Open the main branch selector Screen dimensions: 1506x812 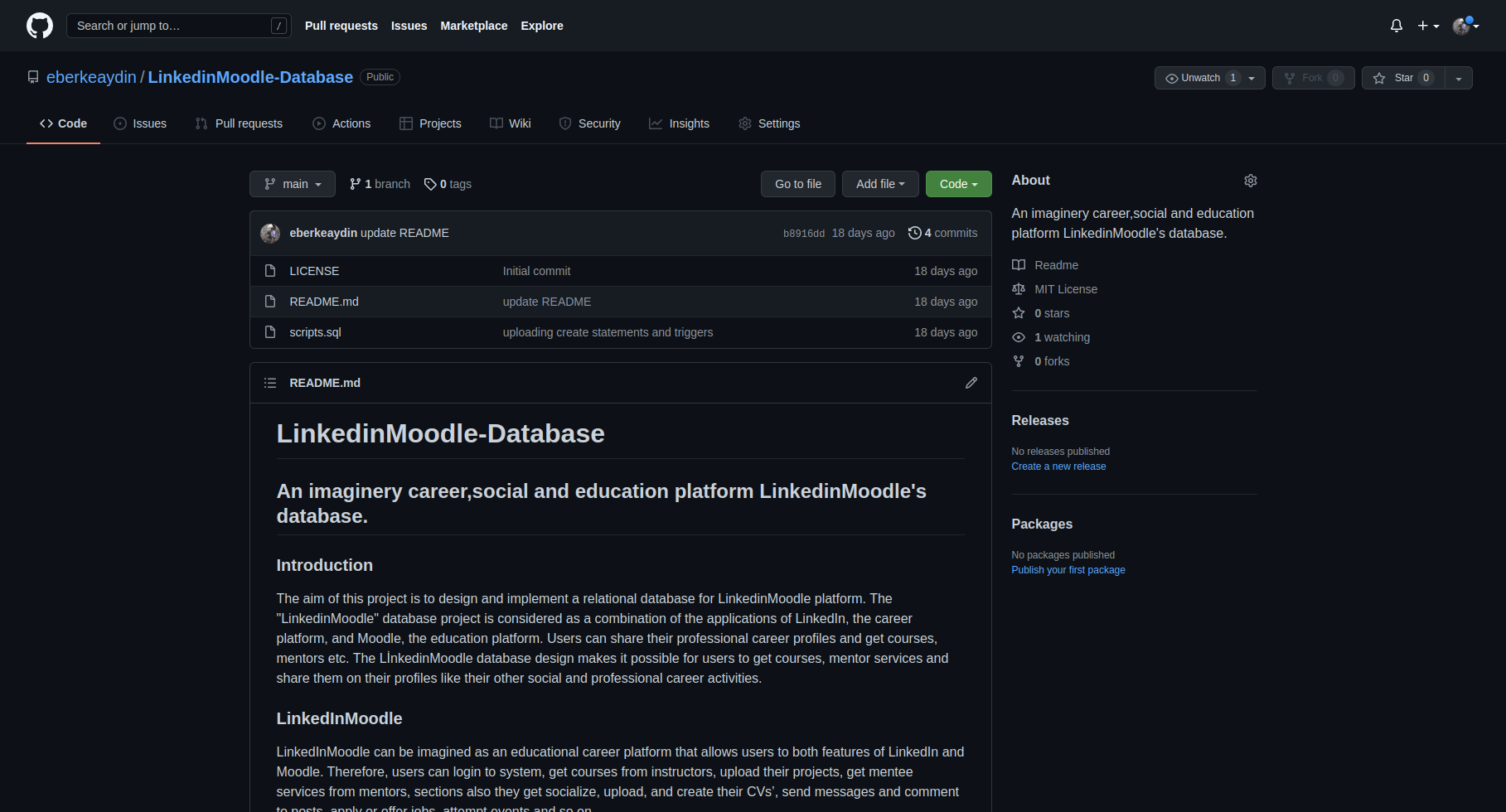[293, 184]
